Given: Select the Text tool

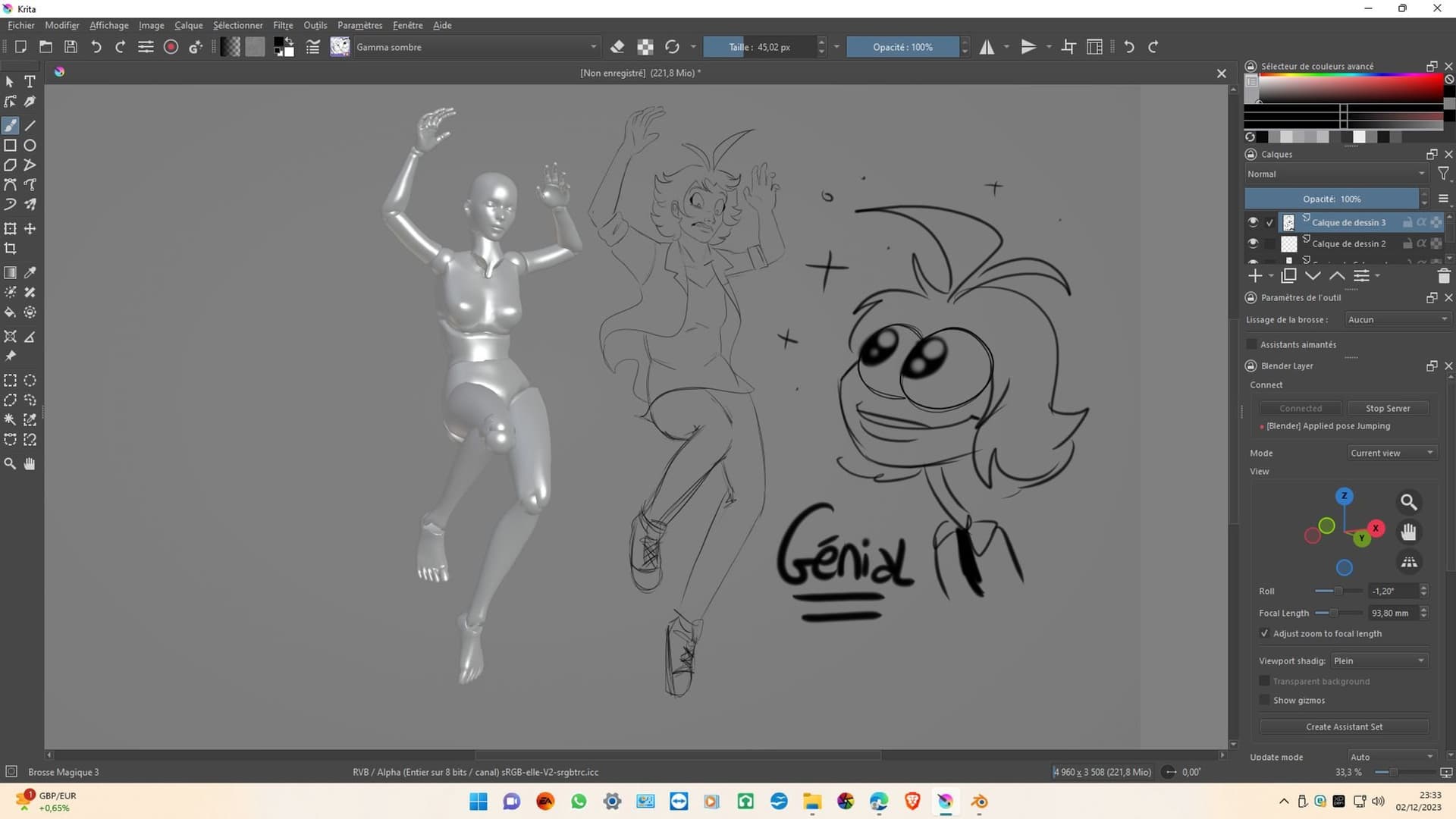Looking at the screenshot, I should (x=30, y=82).
